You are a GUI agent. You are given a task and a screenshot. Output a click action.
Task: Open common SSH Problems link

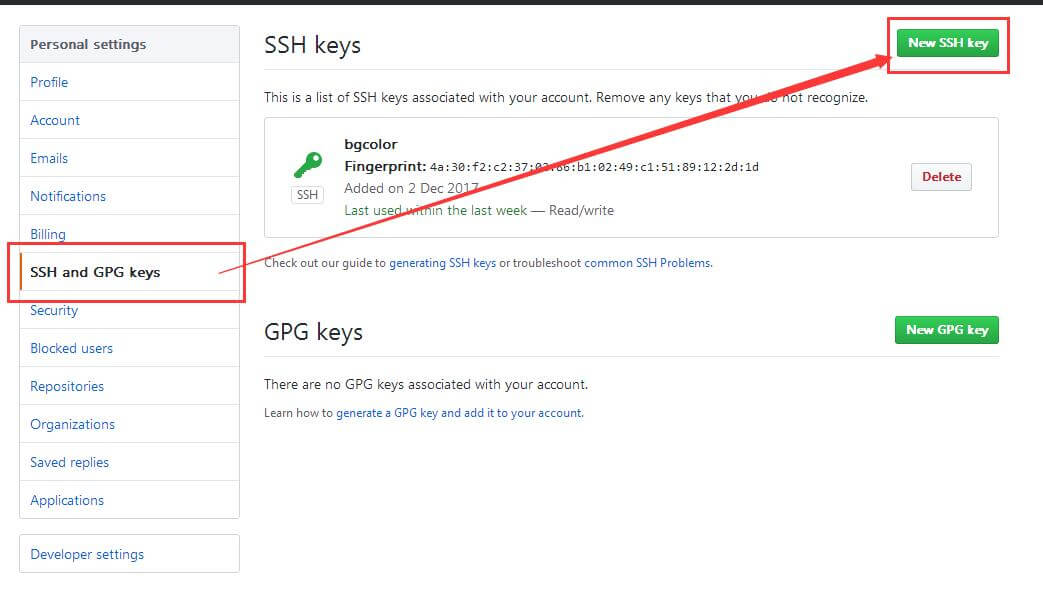coord(648,263)
